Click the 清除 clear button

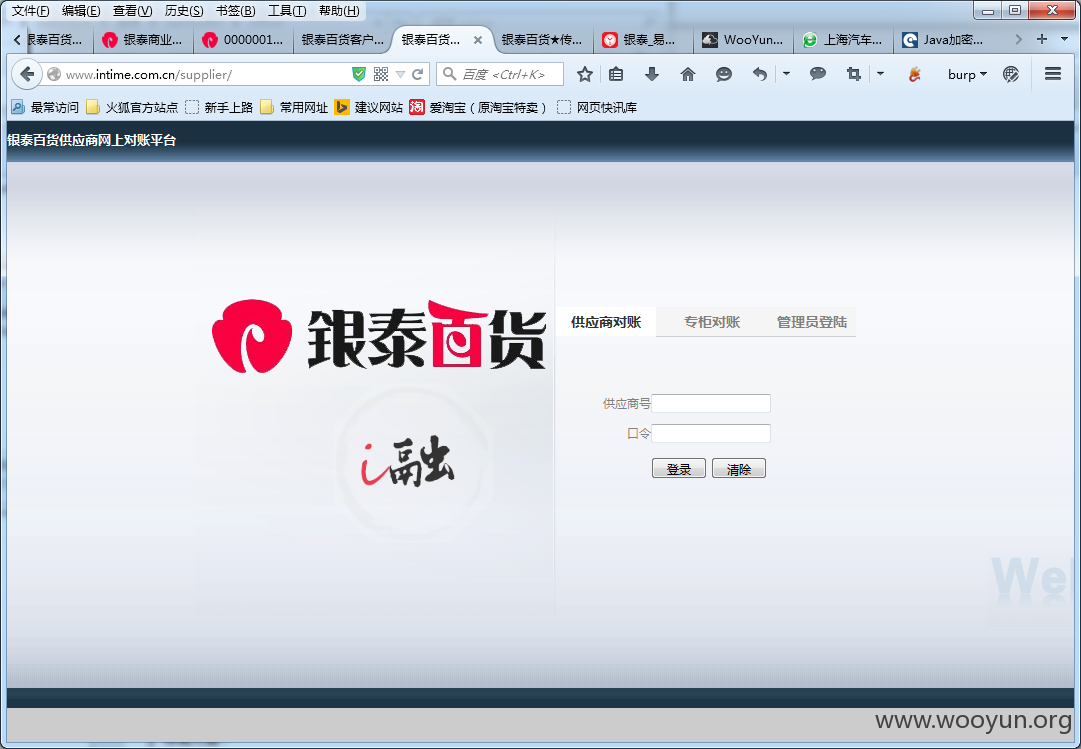point(738,469)
